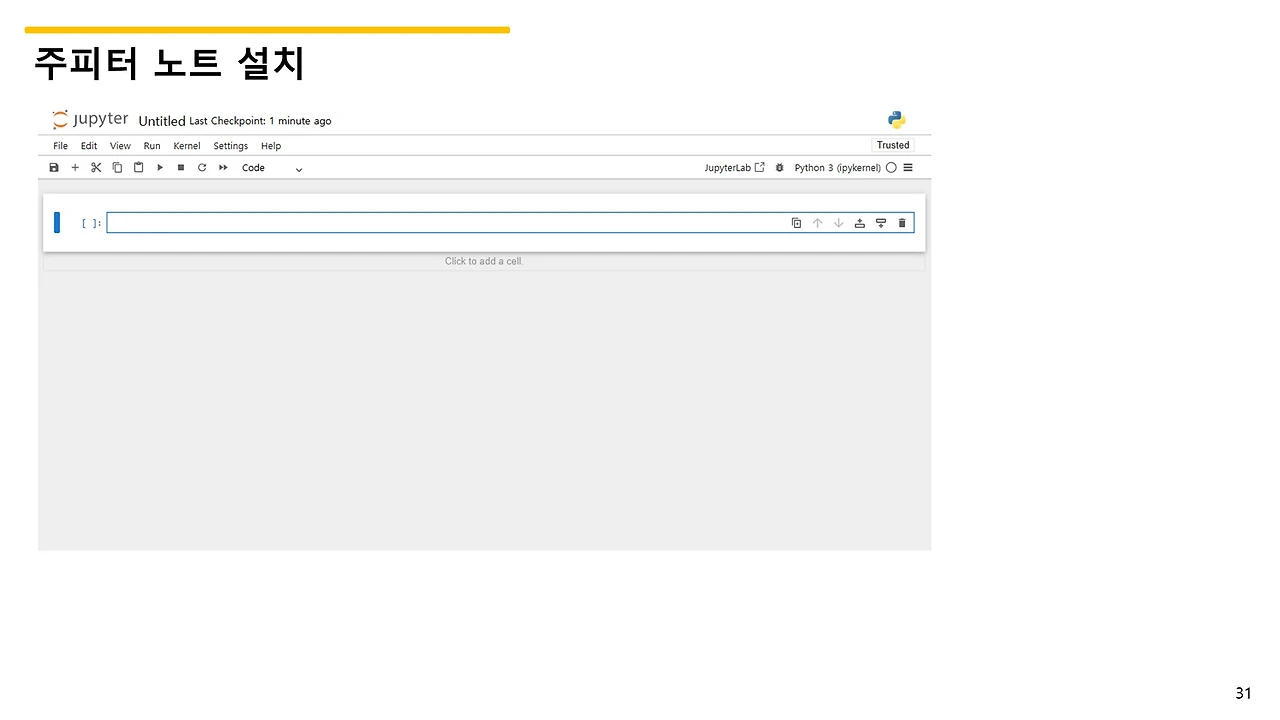This screenshot has width=1280, height=720.
Task: Open the Kernel menu
Action: pyautogui.click(x=187, y=146)
